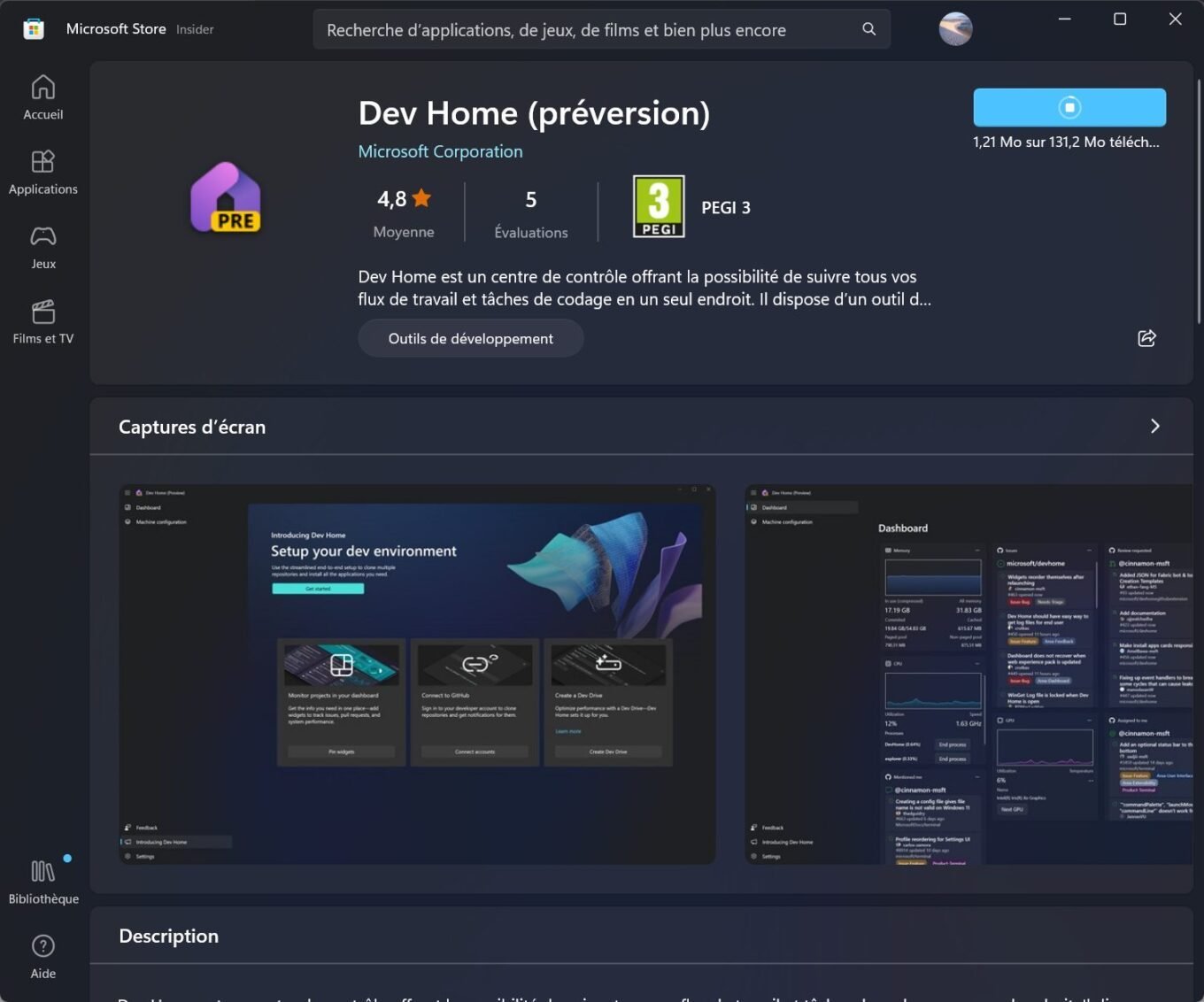1204x1002 pixels.
Task: Click the Microsoft Store logo icon
Action: coord(34,29)
